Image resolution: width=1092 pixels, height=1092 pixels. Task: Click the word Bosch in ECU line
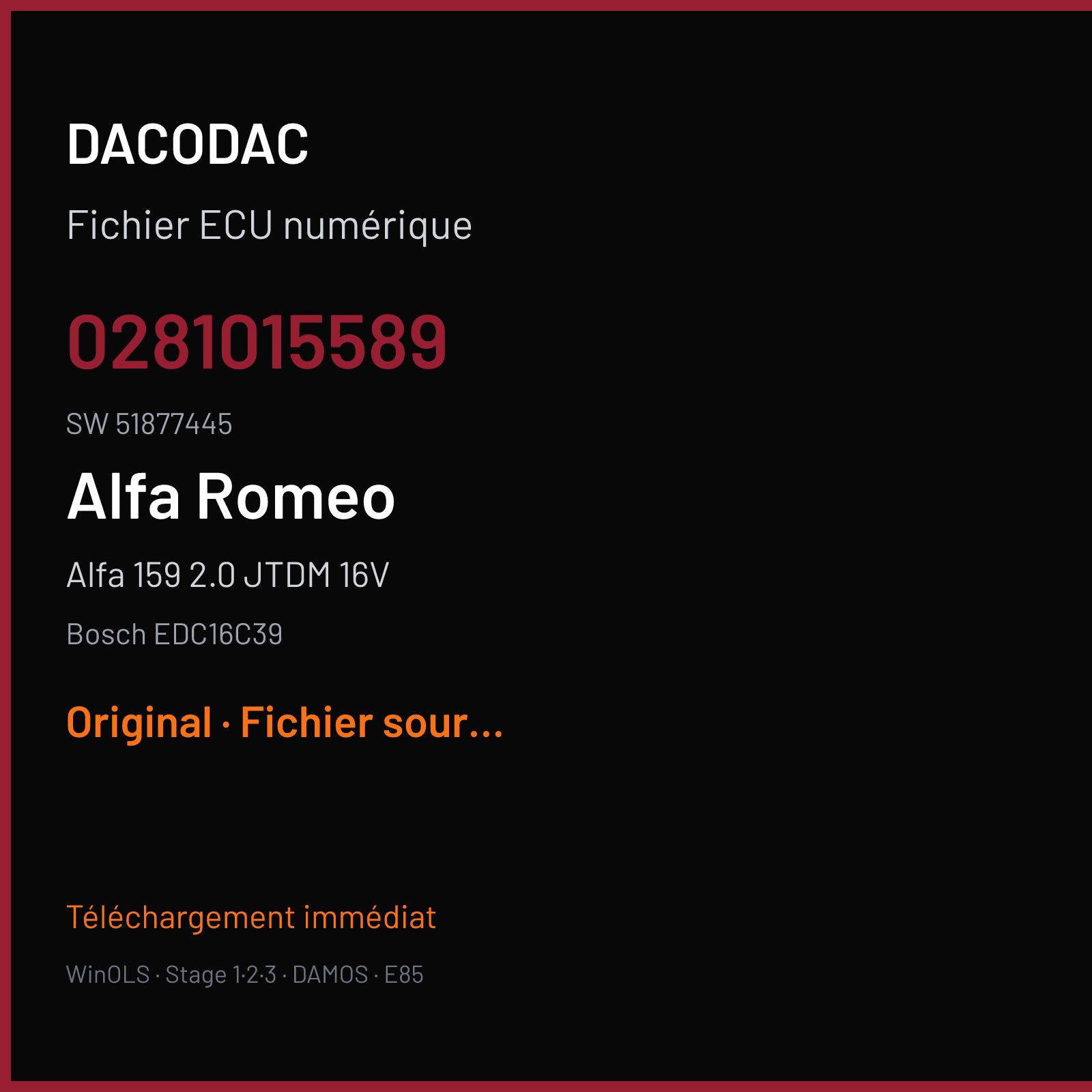[106, 635]
